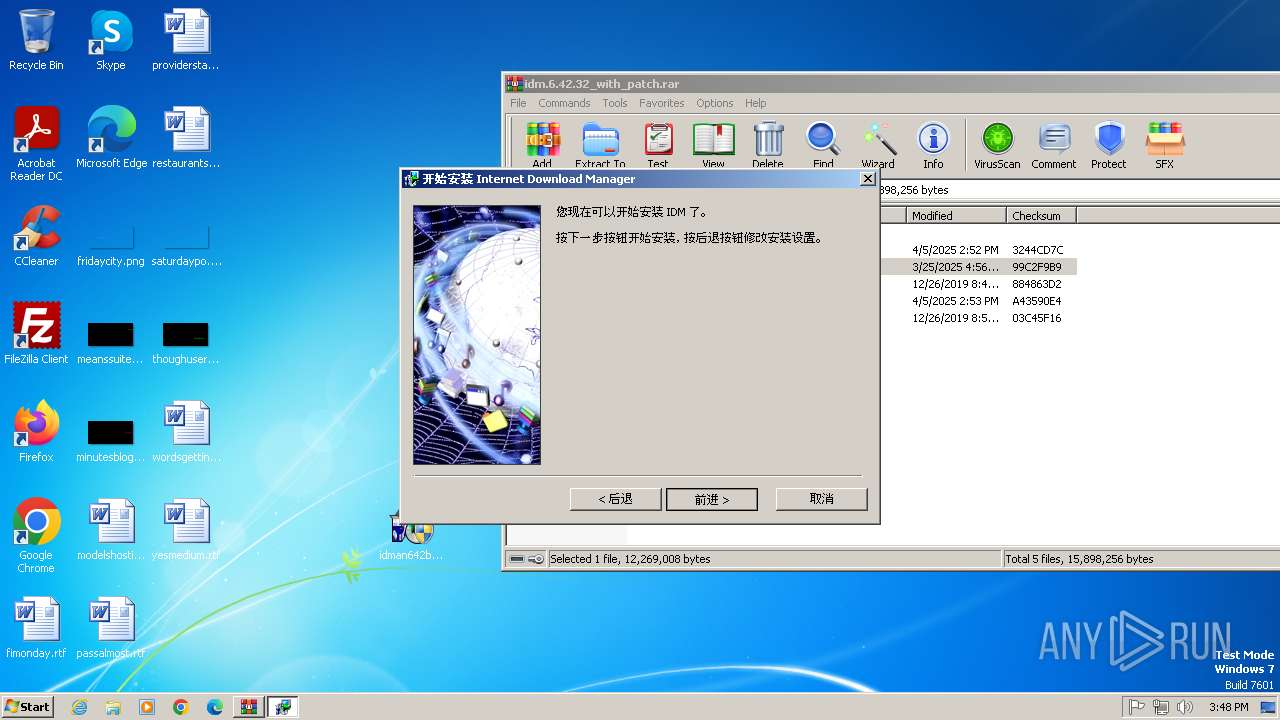Select the passalmost.rtf desktop document
1280x720 pixels.
click(x=111, y=628)
